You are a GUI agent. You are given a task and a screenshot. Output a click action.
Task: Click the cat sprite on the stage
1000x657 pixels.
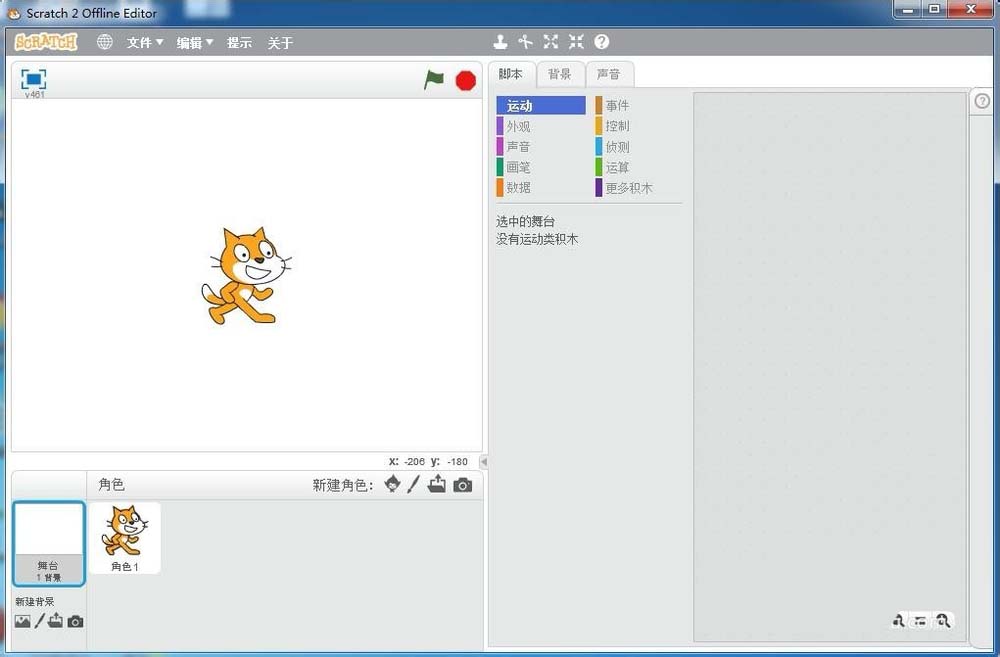click(x=246, y=276)
